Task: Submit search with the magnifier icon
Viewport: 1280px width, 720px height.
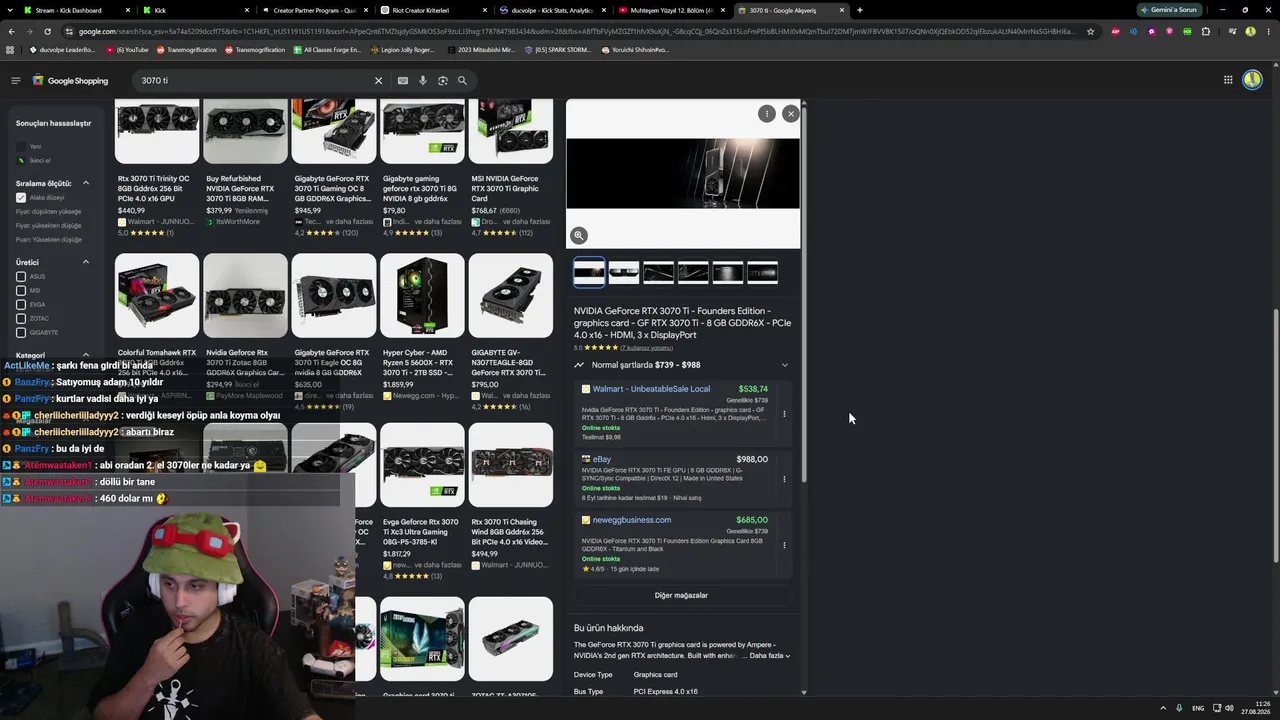Action: click(462, 80)
